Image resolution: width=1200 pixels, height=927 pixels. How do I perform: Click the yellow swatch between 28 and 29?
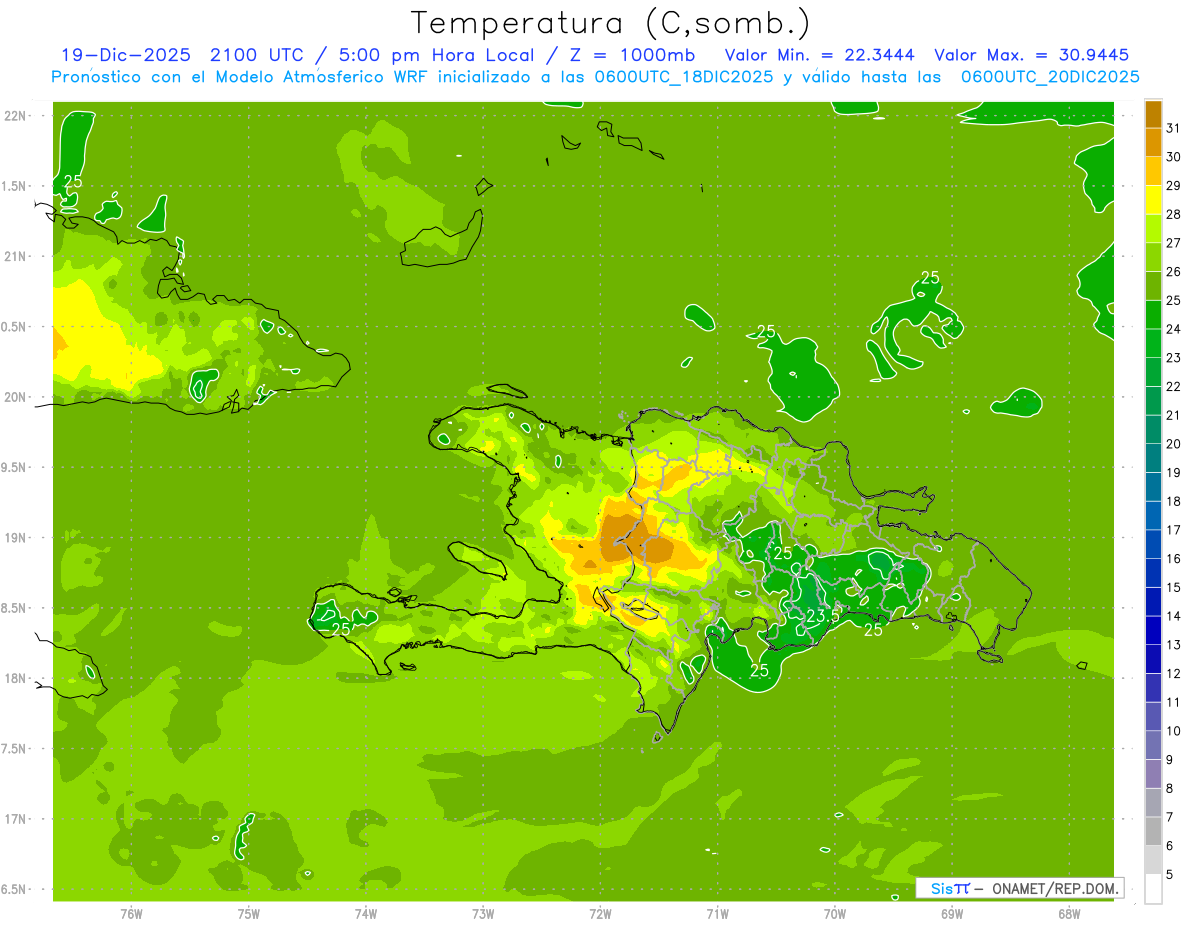coord(1153,200)
